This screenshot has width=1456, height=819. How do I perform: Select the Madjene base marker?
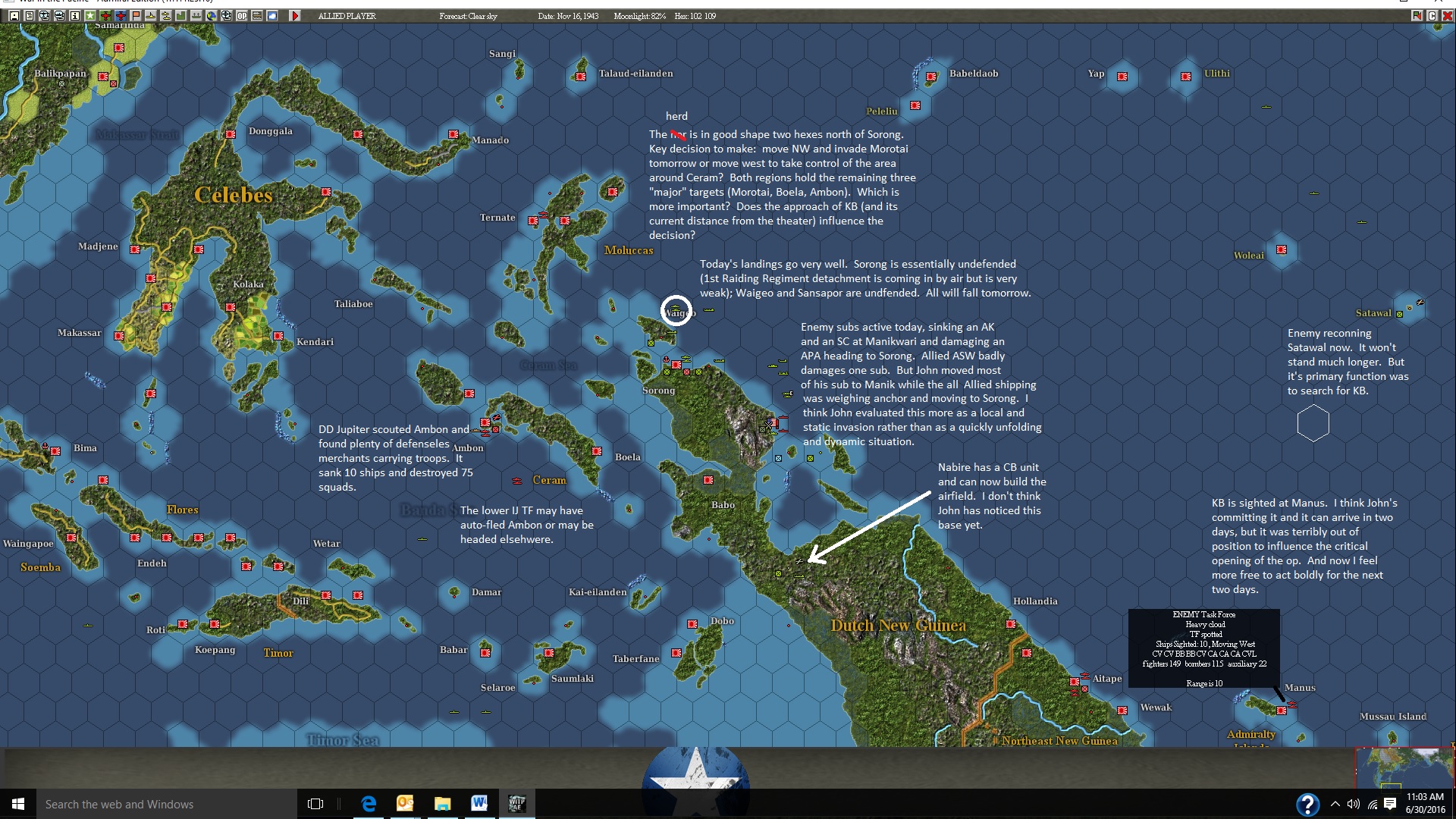point(135,249)
